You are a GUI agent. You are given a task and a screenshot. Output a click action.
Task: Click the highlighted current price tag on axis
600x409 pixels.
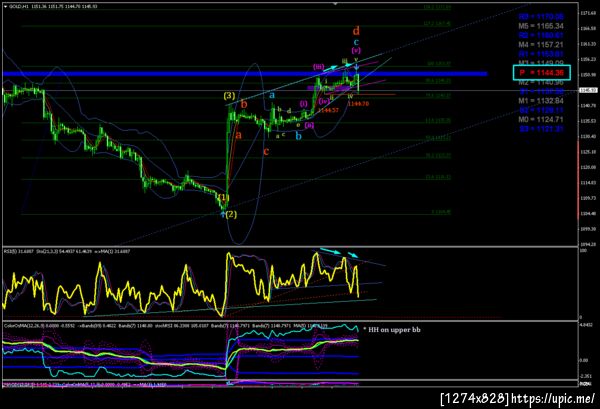coord(588,90)
